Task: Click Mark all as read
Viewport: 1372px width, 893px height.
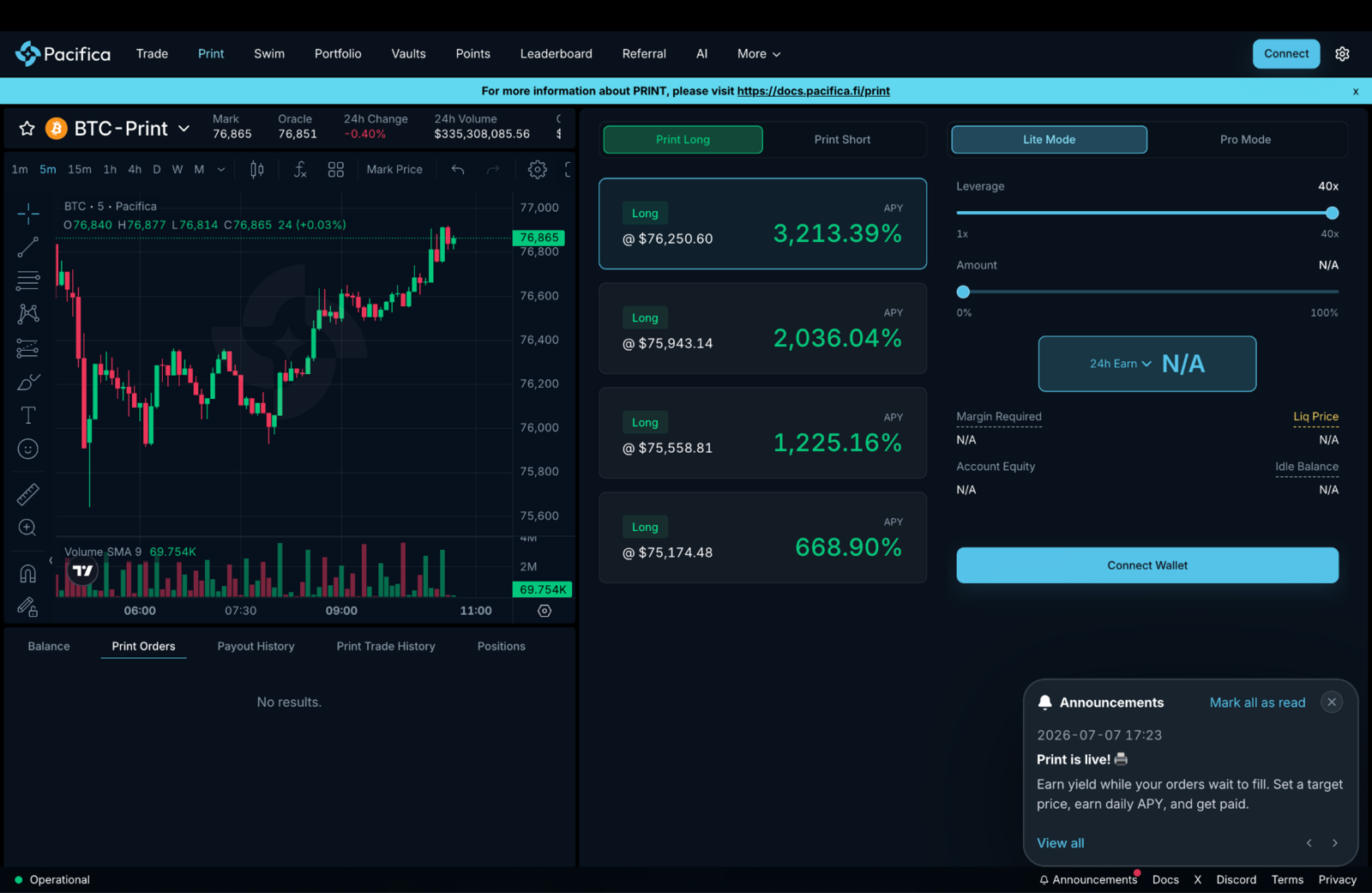Action: click(x=1257, y=703)
